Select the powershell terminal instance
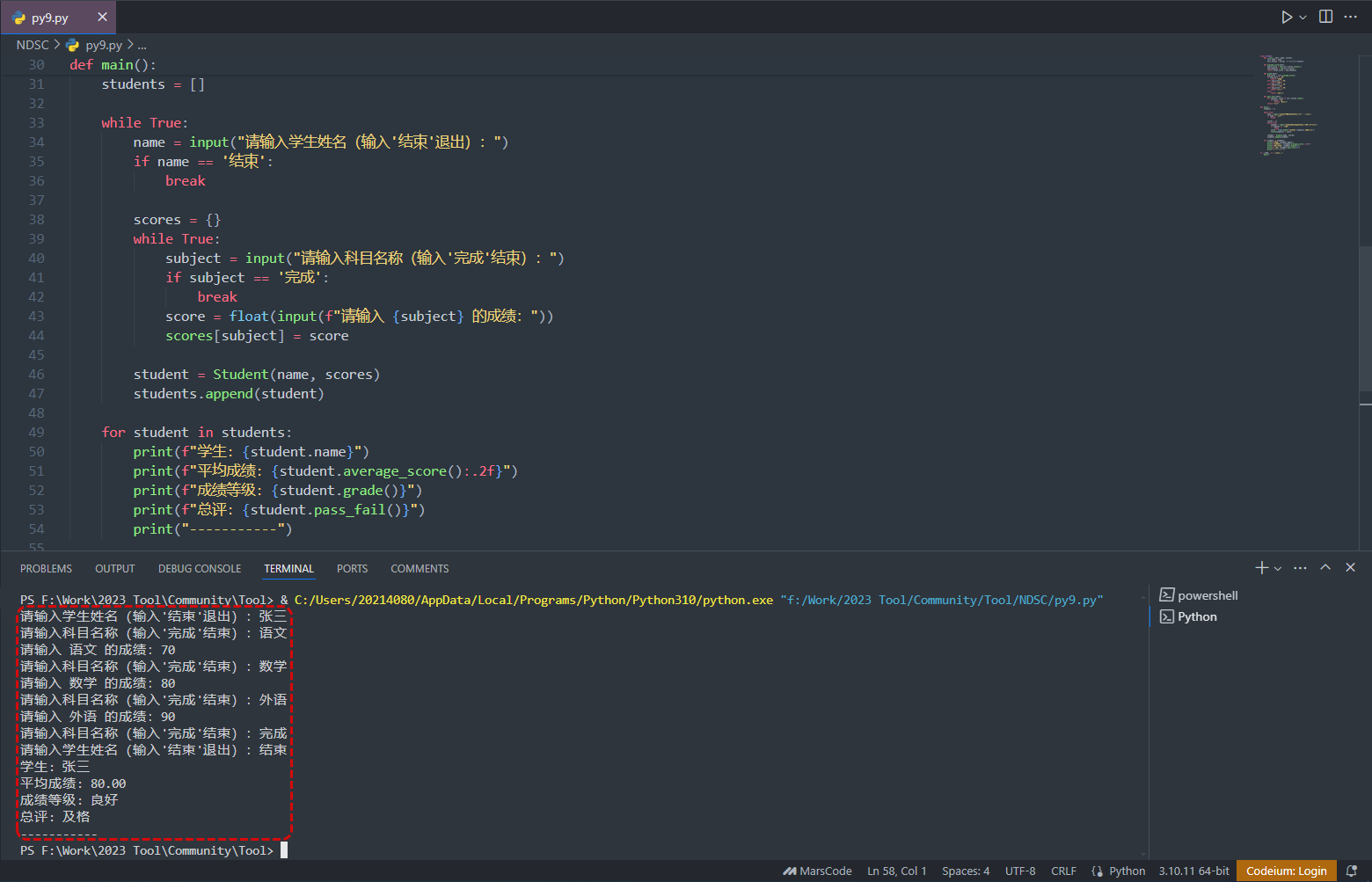Image resolution: width=1372 pixels, height=882 pixels. coord(1207,595)
